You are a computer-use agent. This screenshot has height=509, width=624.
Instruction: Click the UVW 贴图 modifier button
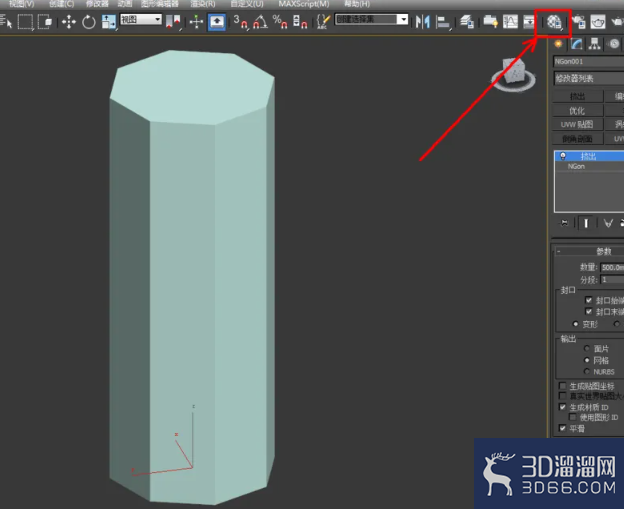click(577, 125)
